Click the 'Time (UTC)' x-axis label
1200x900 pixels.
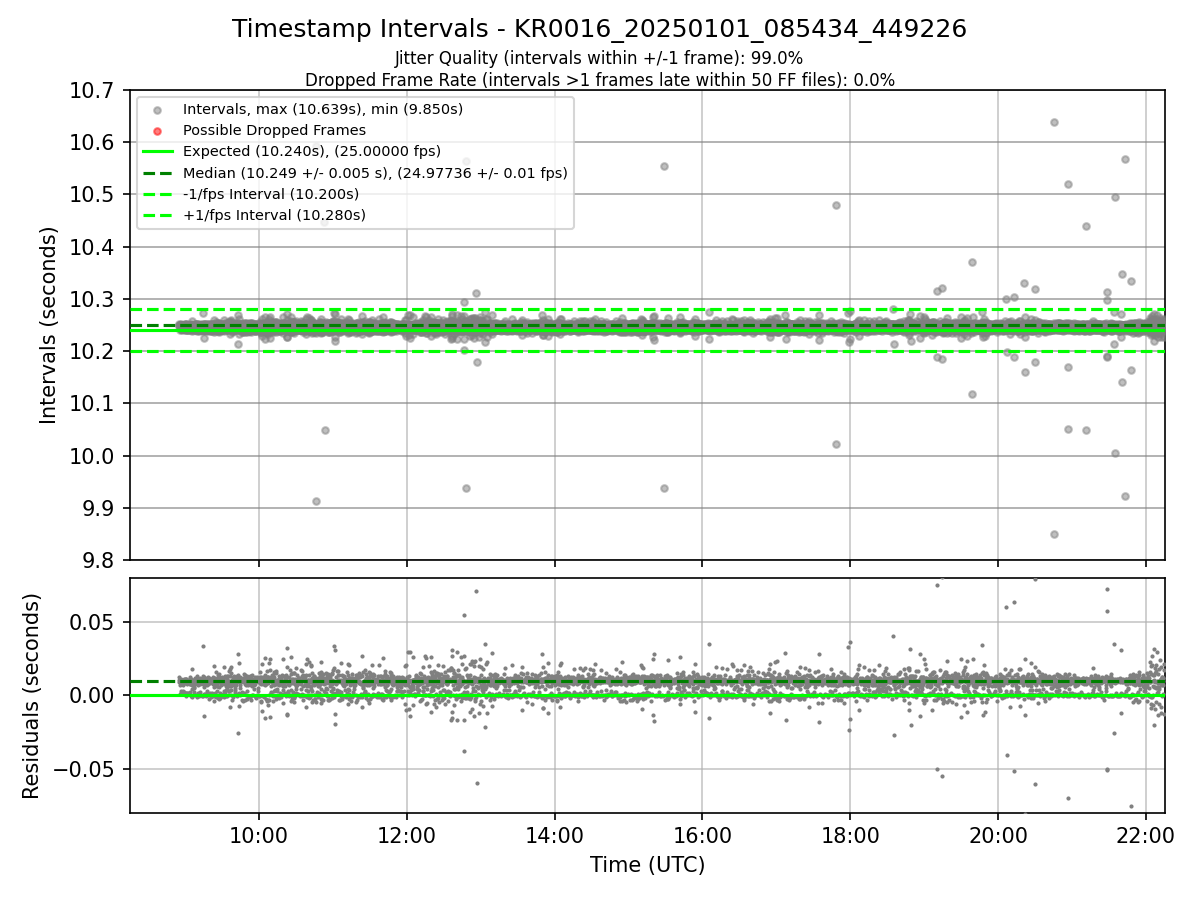[x=647, y=865]
